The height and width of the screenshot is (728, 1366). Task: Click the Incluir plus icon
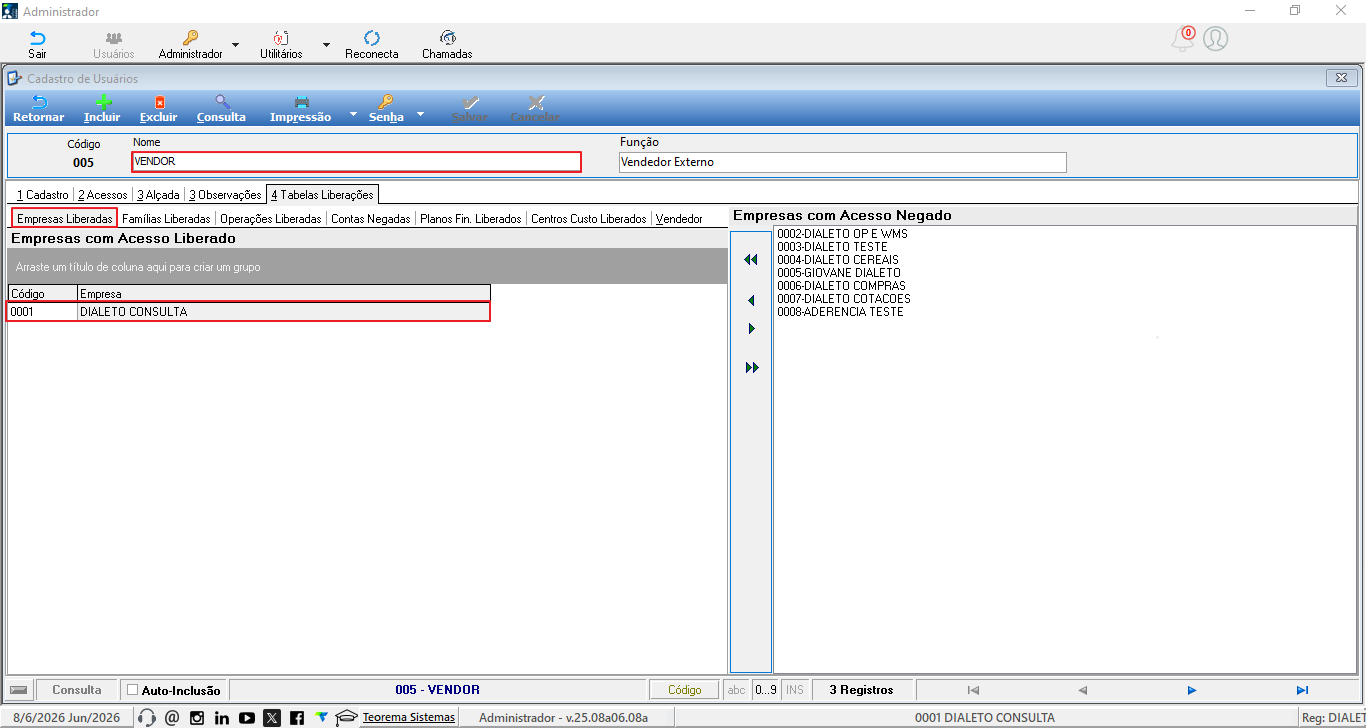click(102, 102)
